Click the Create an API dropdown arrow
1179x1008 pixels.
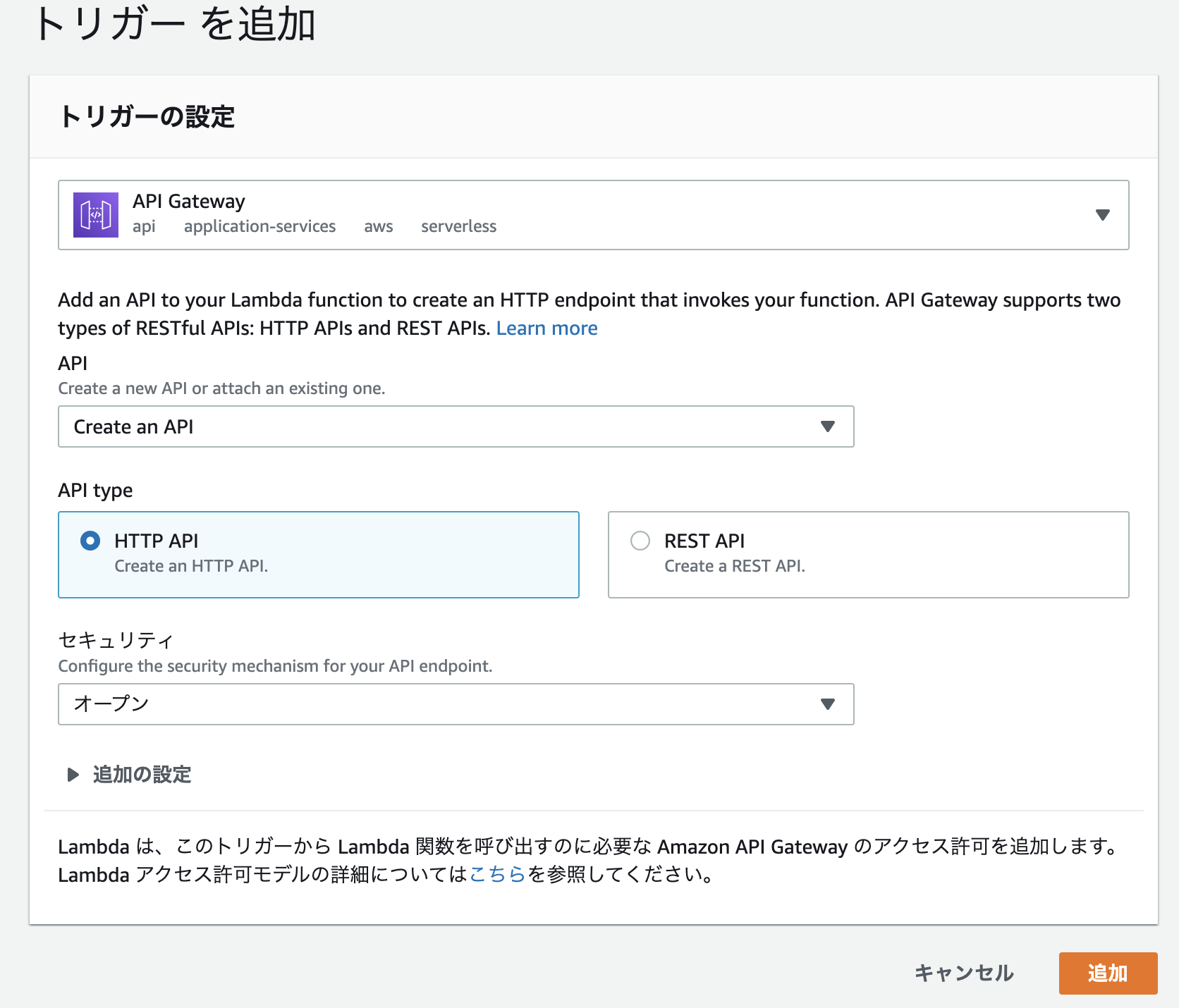pos(828,426)
